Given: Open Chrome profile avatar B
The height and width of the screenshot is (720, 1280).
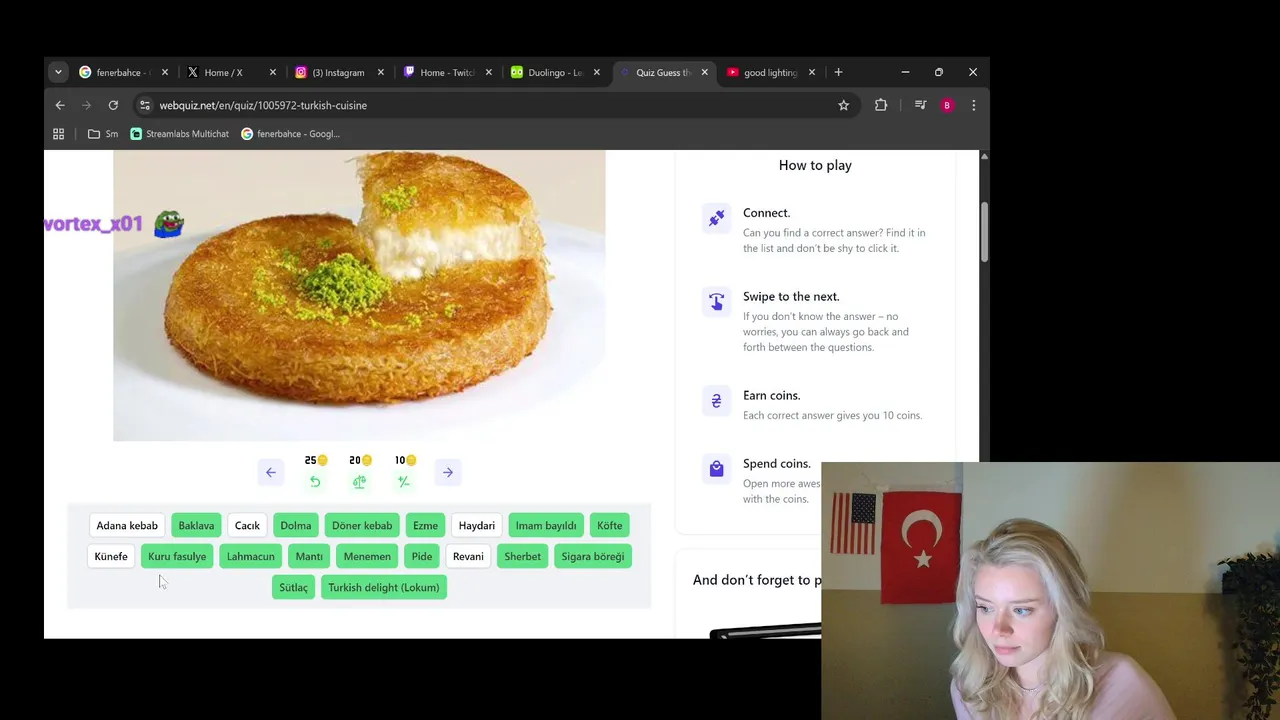Looking at the screenshot, I should coord(947,105).
